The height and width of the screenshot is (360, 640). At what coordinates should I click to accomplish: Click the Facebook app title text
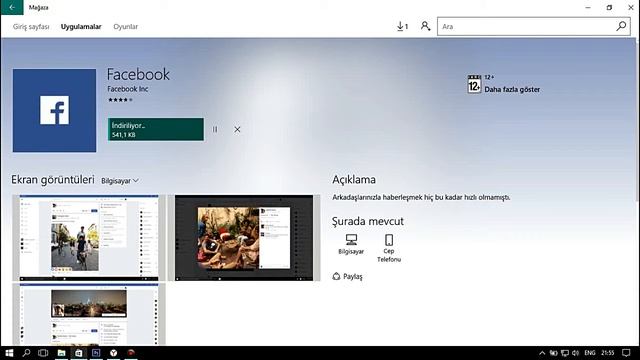pos(138,74)
